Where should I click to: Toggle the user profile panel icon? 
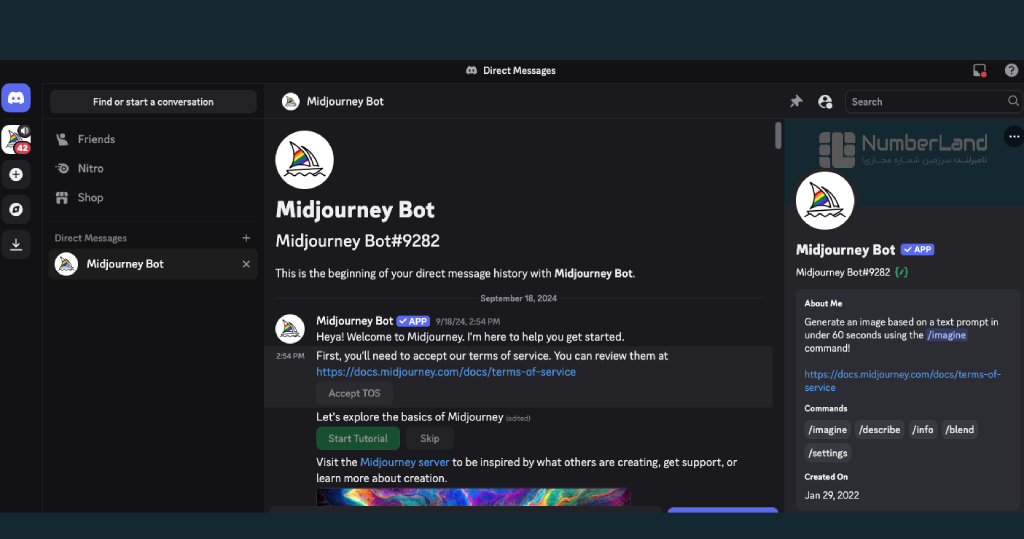[x=825, y=101]
